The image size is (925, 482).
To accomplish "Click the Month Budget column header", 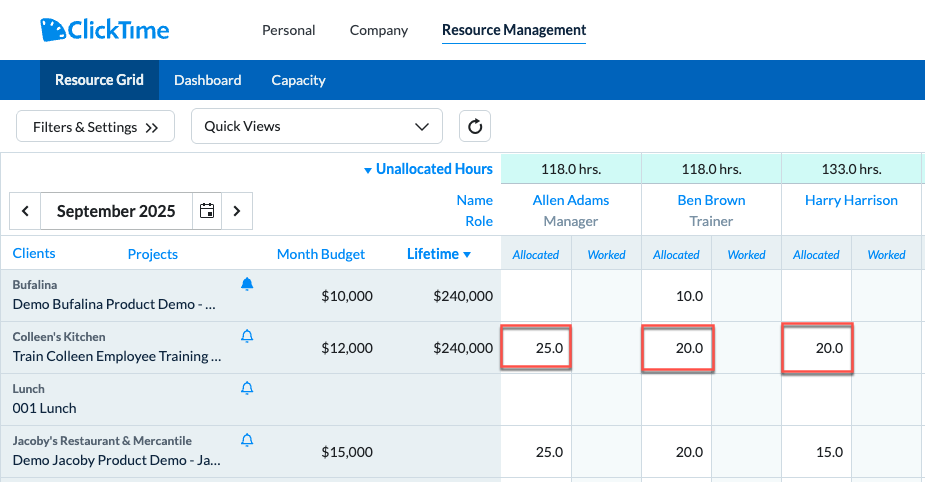I will click(x=321, y=254).
